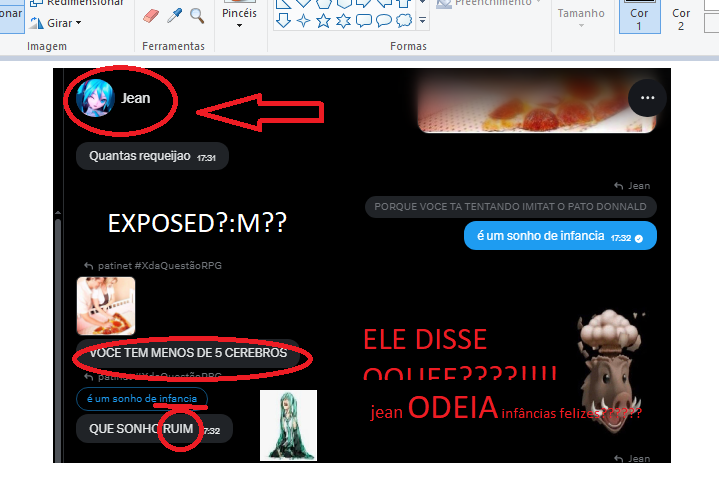Click the scrollbar inside the canvas screenshot

tap(58, 339)
